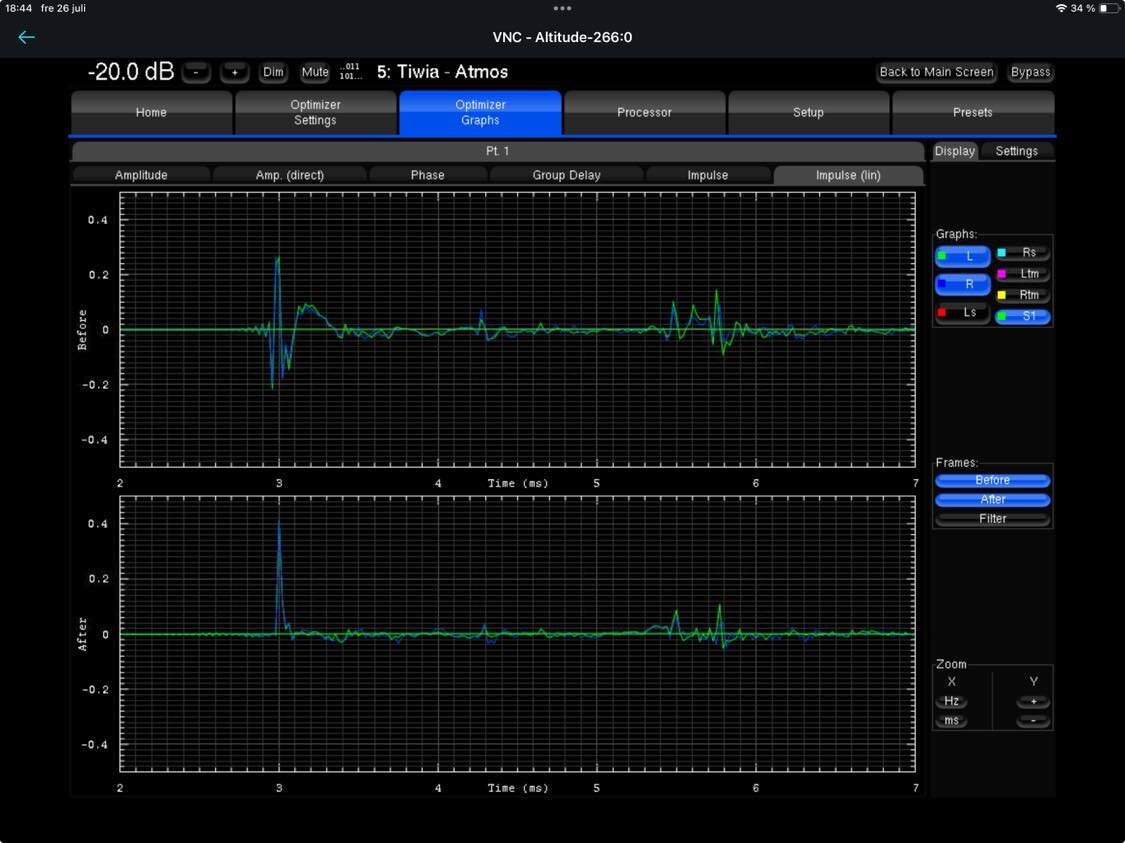Open the Processor tab
The height and width of the screenshot is (843, 1125).
pyautogui.click(x=644, y=113)
